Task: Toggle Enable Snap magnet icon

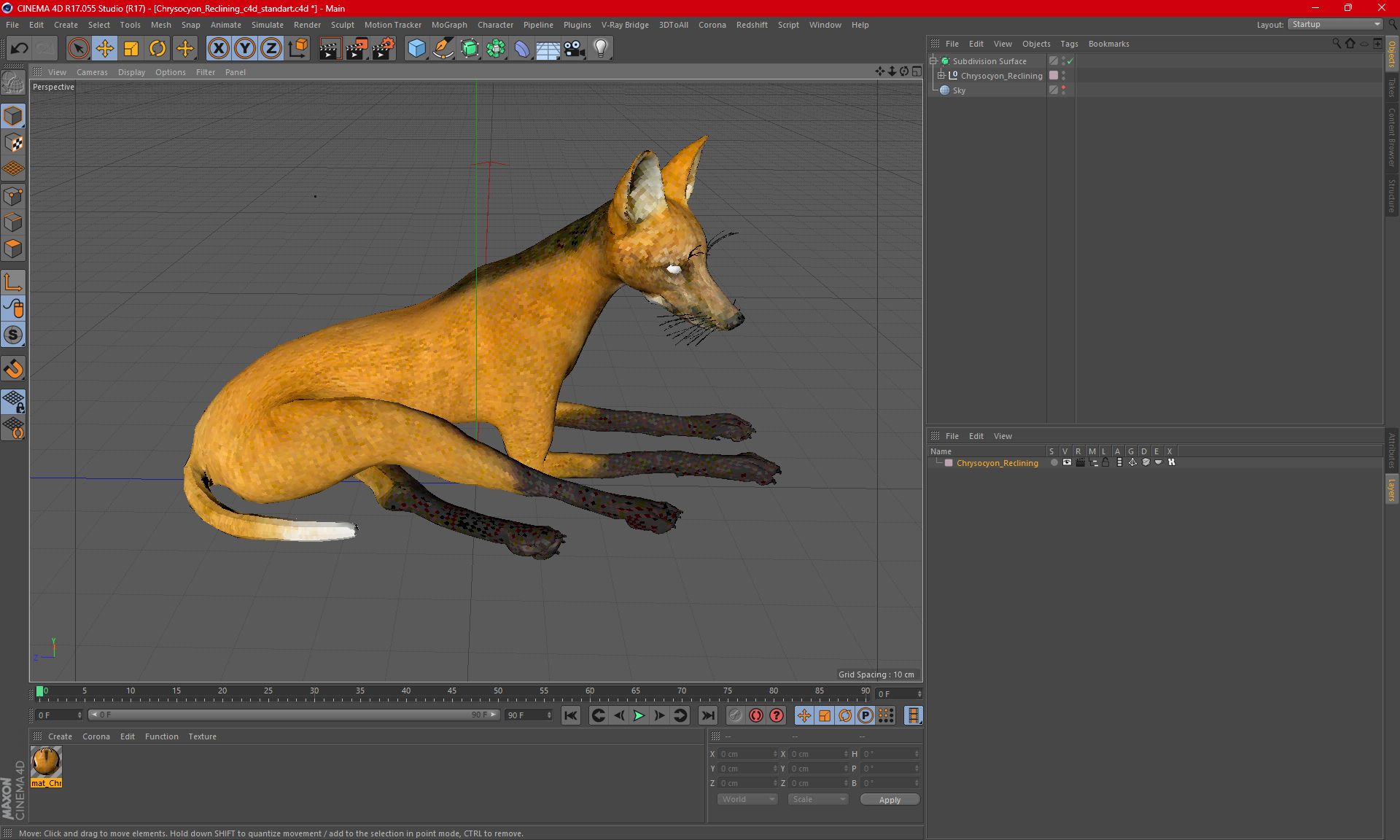Action: coord(14,369)
